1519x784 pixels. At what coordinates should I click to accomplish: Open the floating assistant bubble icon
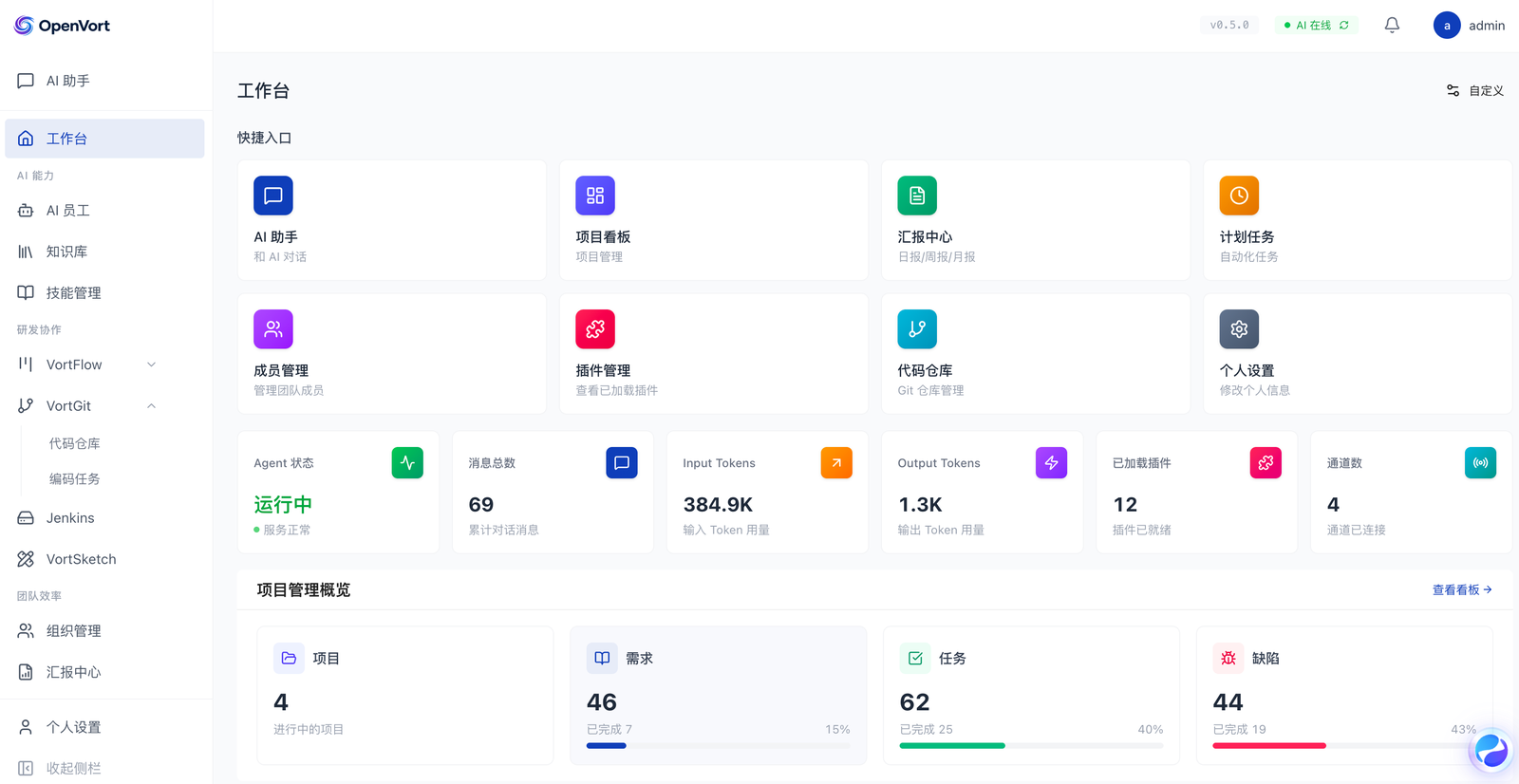(x=1491, y=751)
